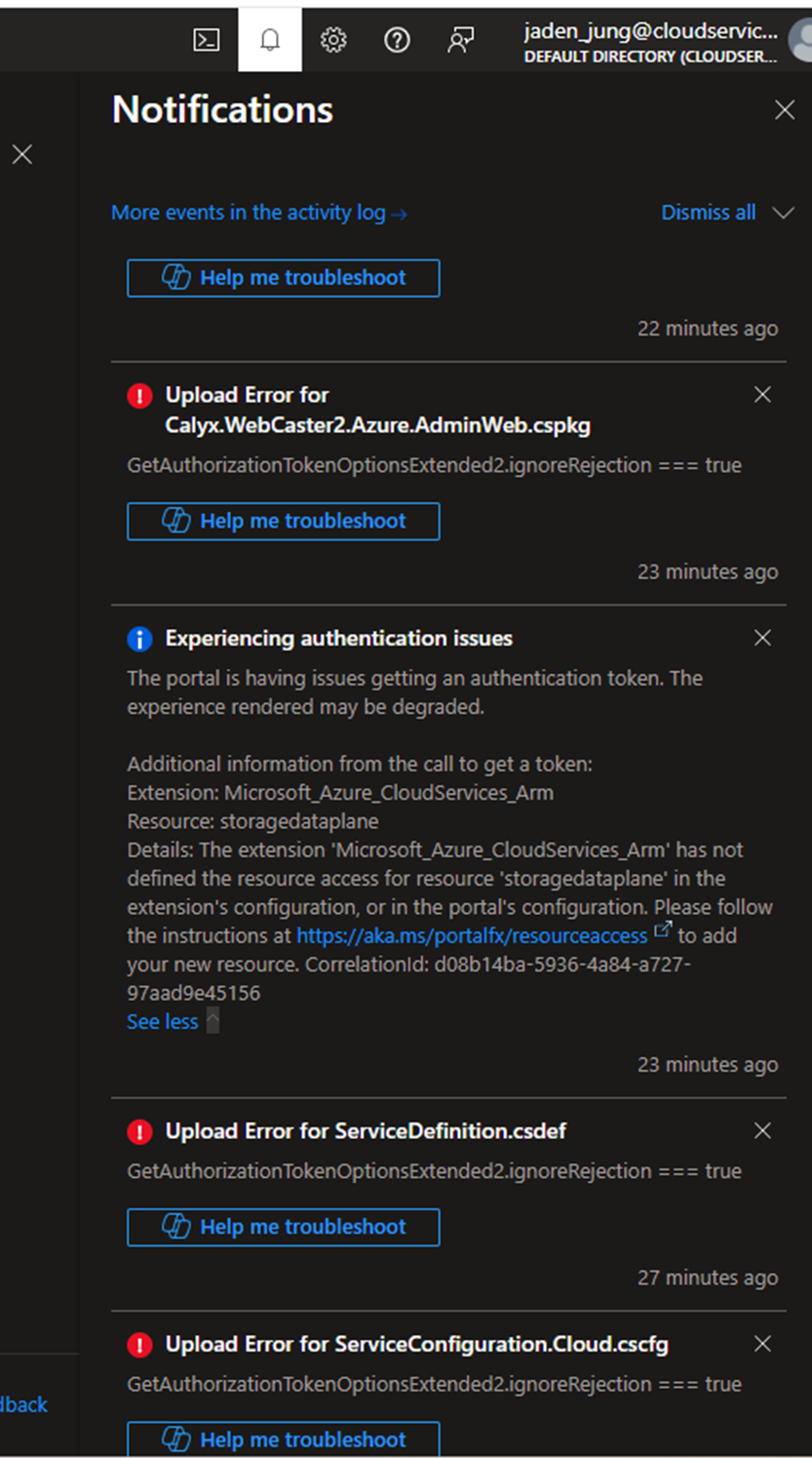Click info icon for authentication issues notification

140,639
